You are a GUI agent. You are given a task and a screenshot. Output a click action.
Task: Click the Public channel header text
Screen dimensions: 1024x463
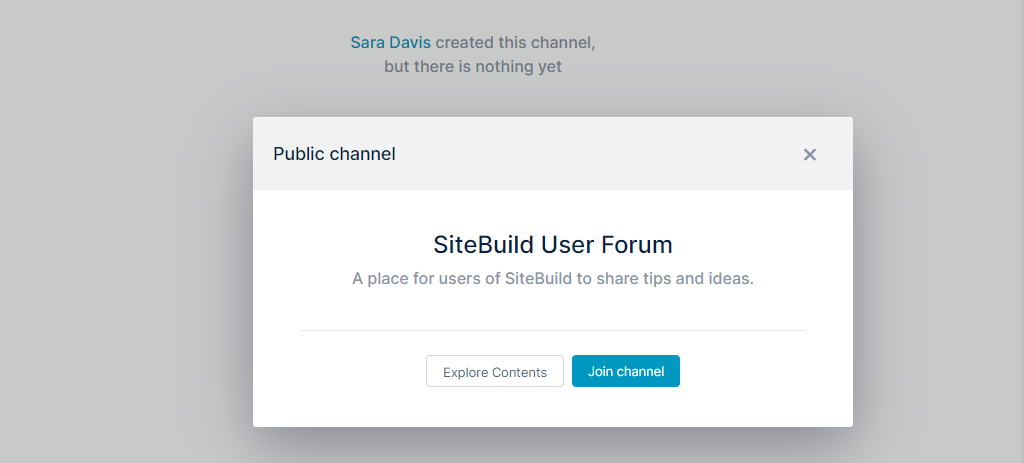click(334, 154)
